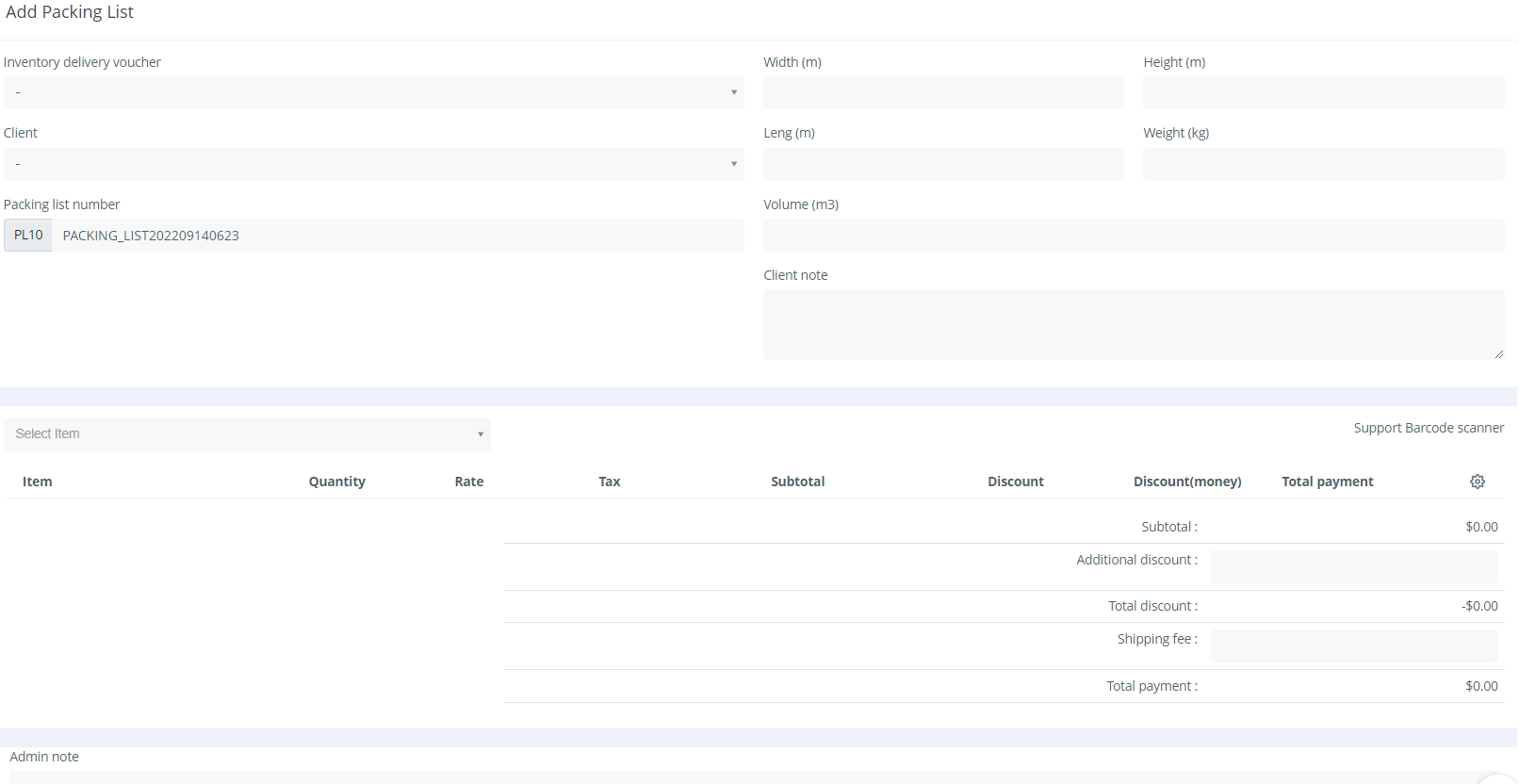
Task: Click the Total discount -$0.00 value
Action: (1479, 606)
